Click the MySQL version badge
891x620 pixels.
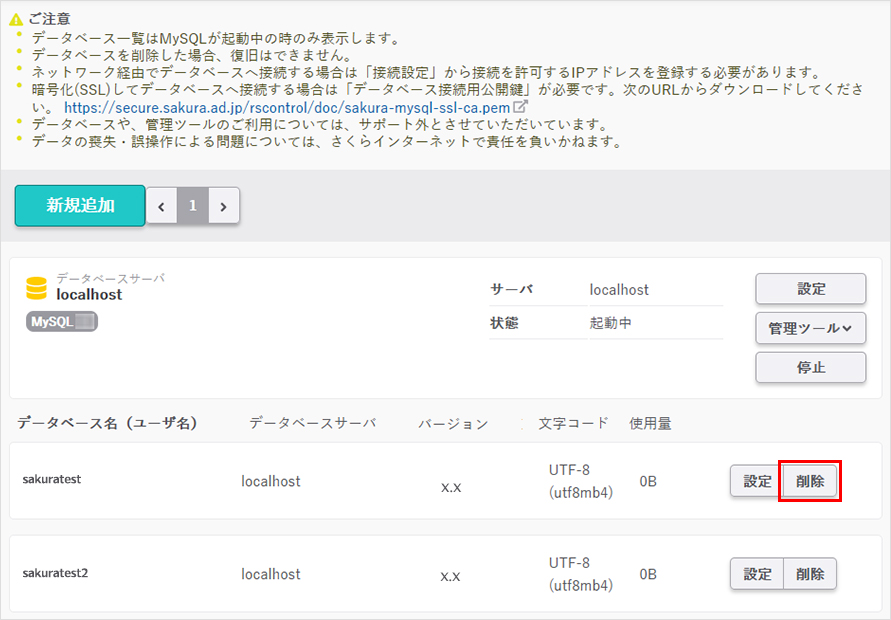(62, 322)
